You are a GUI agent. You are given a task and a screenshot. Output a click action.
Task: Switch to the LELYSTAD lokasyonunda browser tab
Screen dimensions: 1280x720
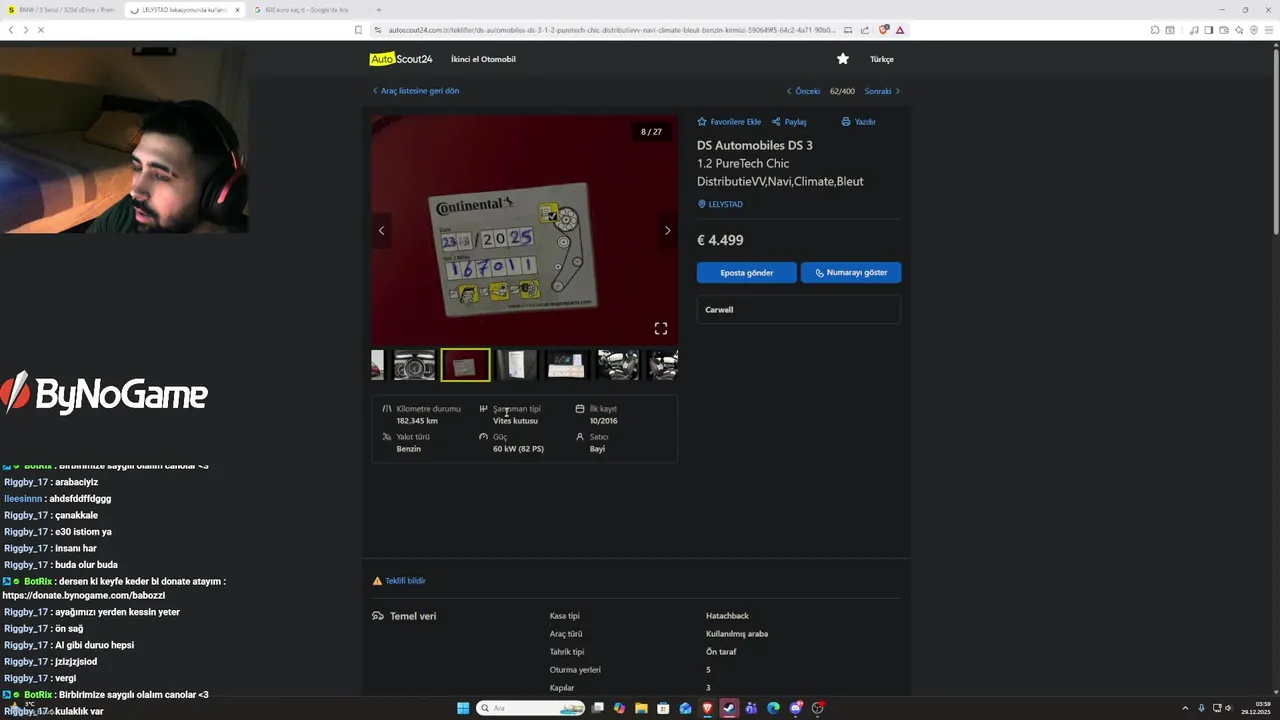click(184, 9)
